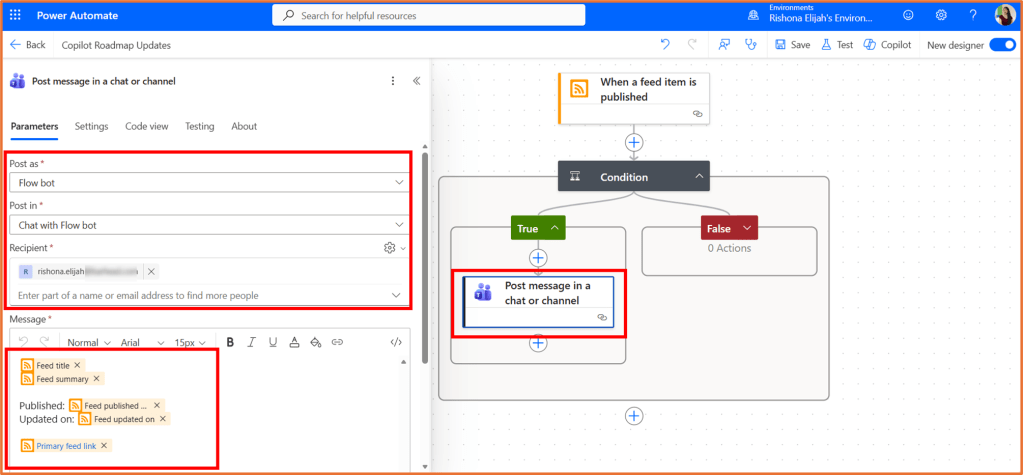Undo in the message editor toolbar
Image resolution: width=1023 pixels, height=475 pixels.
23,342
